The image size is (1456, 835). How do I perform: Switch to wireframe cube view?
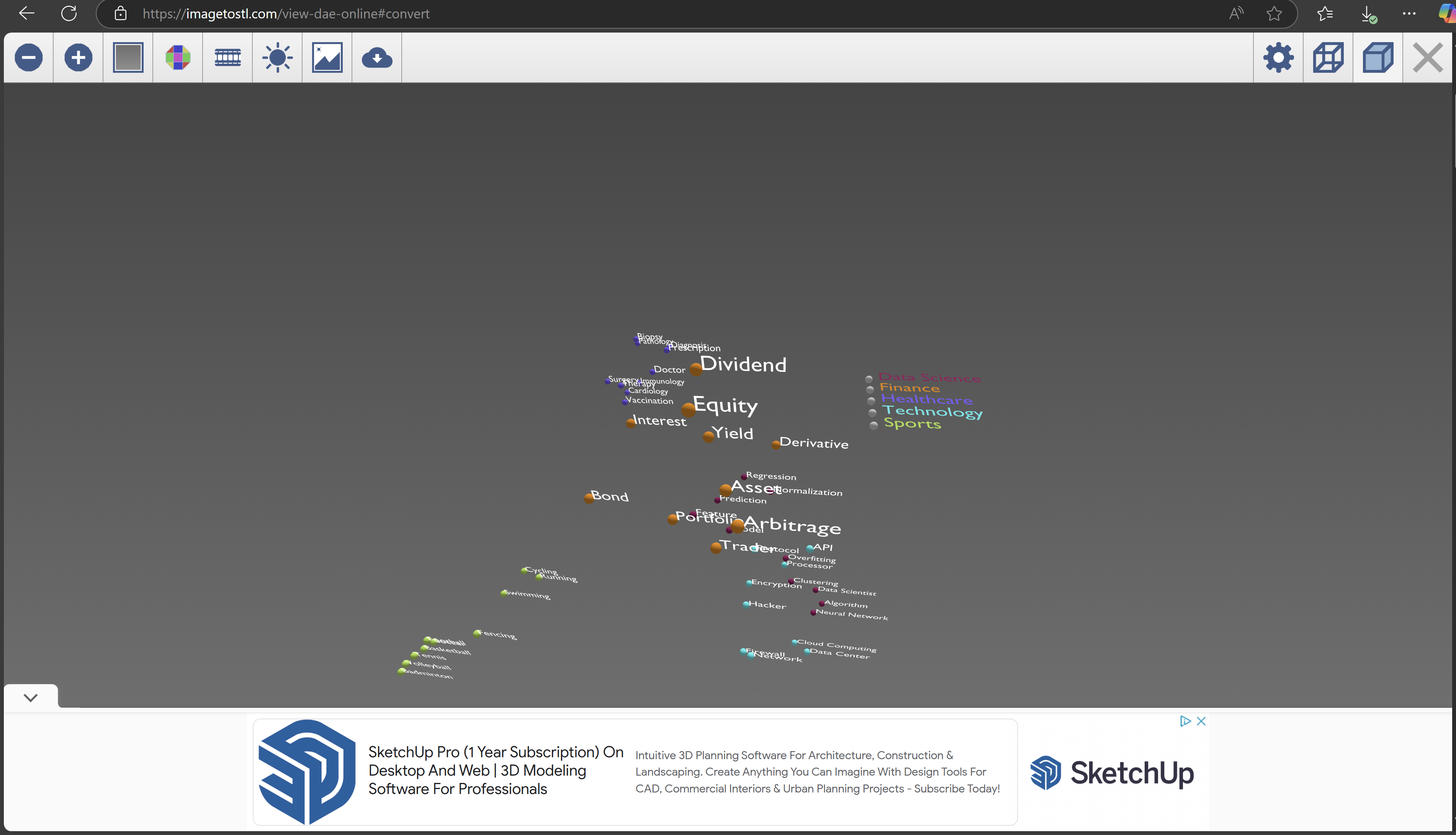click(x=1329, y=57)
